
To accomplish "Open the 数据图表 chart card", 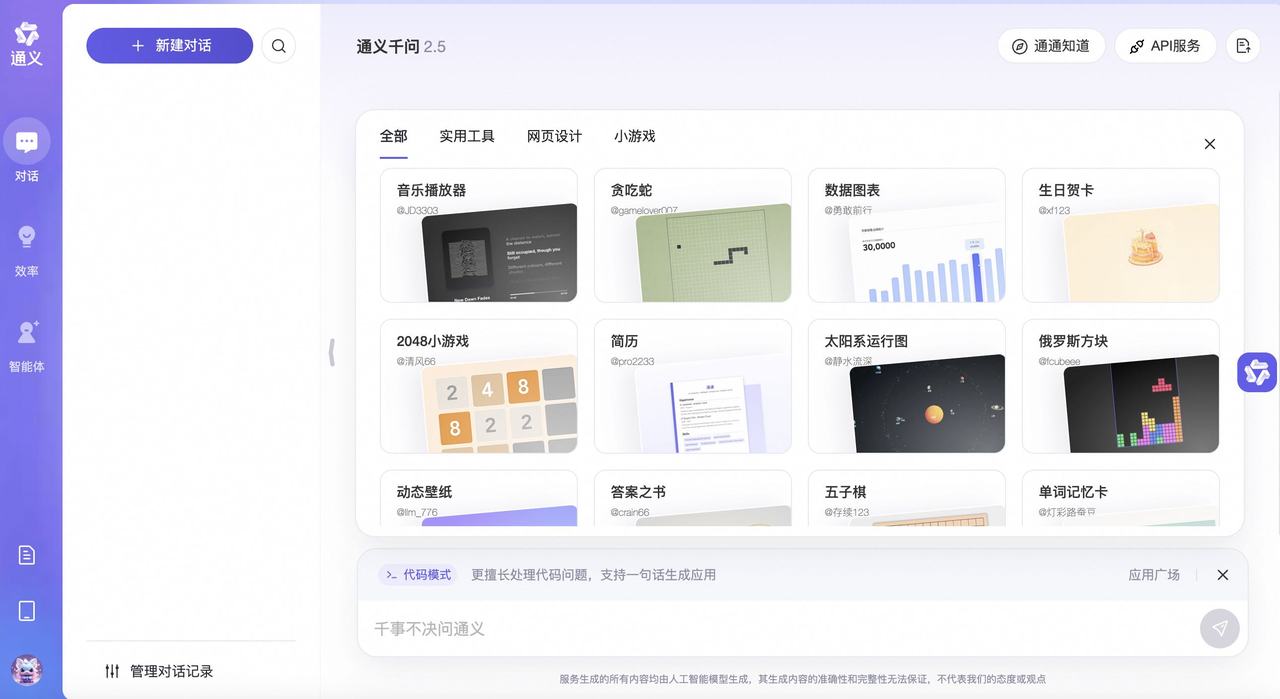I will click(907, 235).
